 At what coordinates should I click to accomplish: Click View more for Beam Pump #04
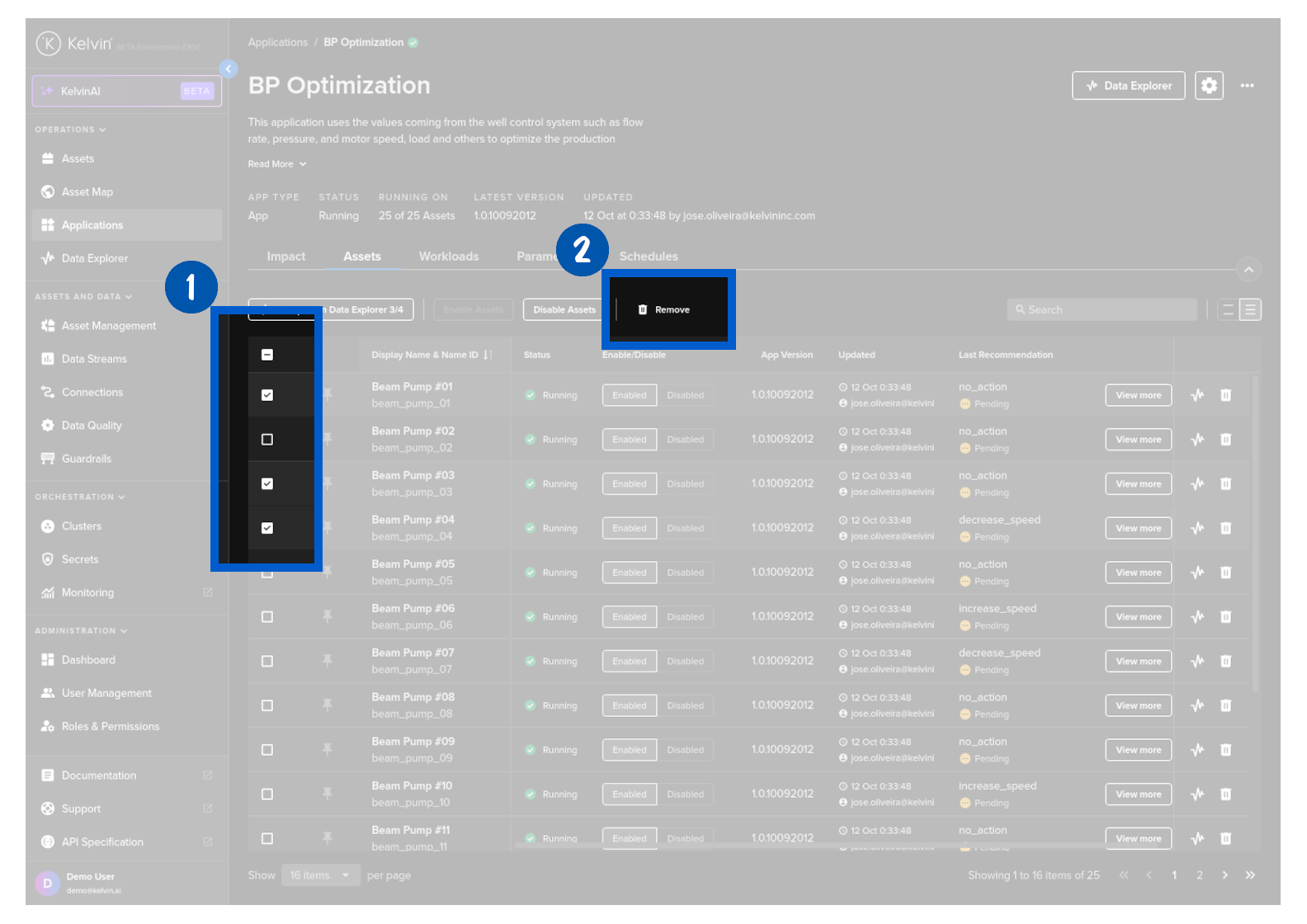pos(1138,528)
